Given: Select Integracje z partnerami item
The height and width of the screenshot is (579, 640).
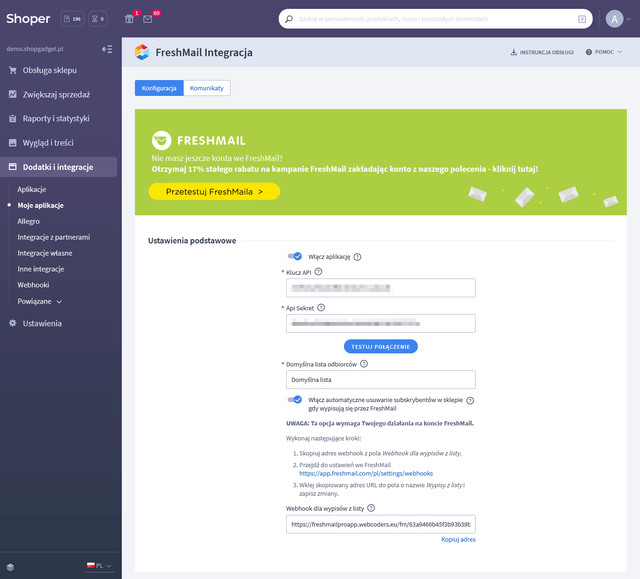Looking at the screenshot, I should tap(53, 237).
